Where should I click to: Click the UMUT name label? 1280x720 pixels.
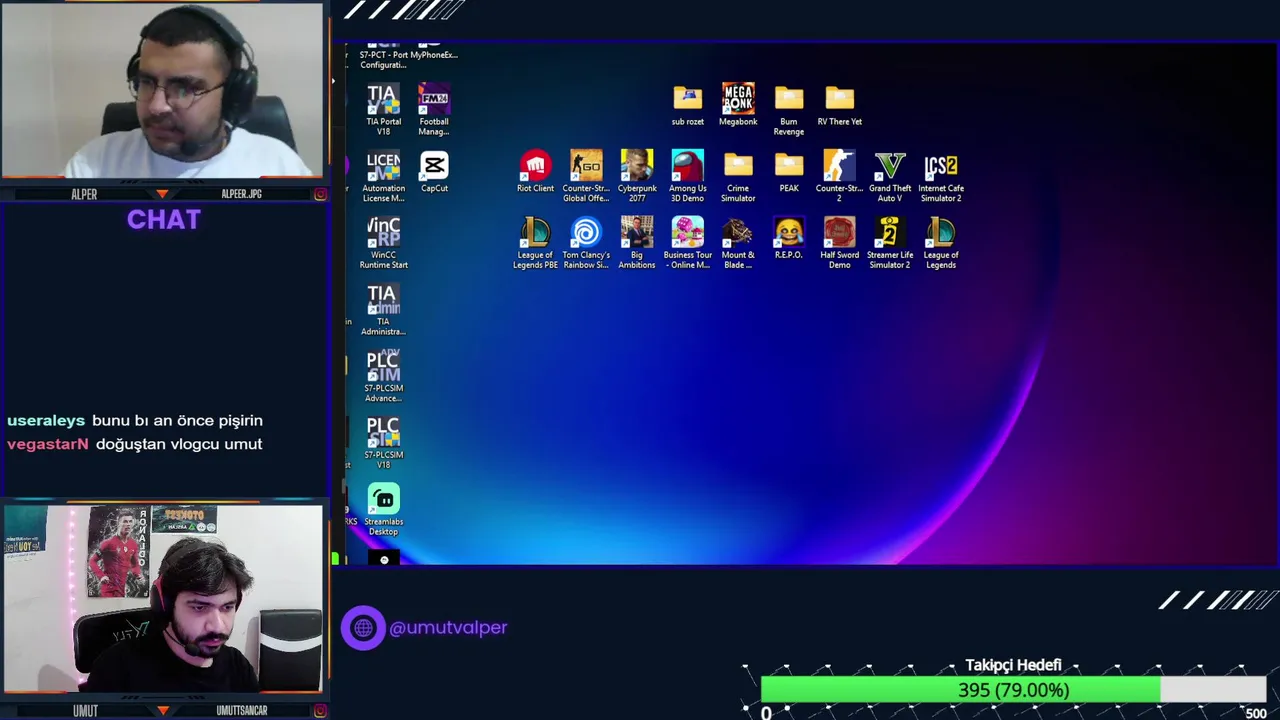85,710
